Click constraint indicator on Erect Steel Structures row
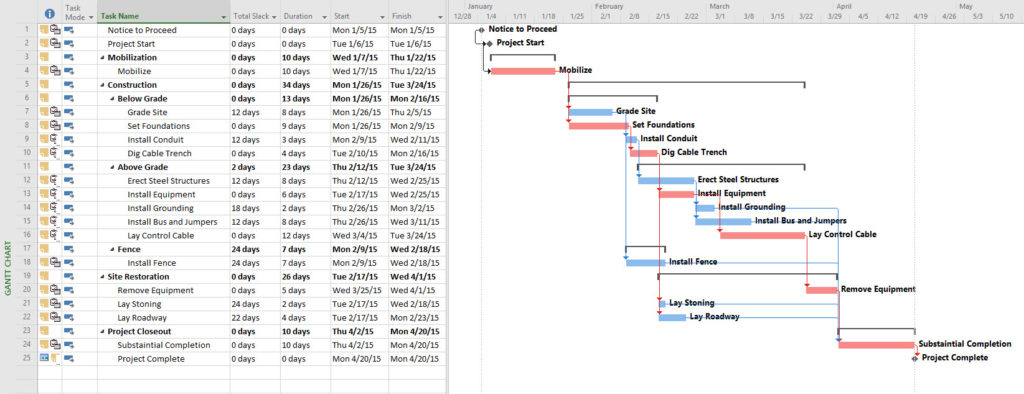The width and height of the screenshot is (1024, 394). [55, 180]
